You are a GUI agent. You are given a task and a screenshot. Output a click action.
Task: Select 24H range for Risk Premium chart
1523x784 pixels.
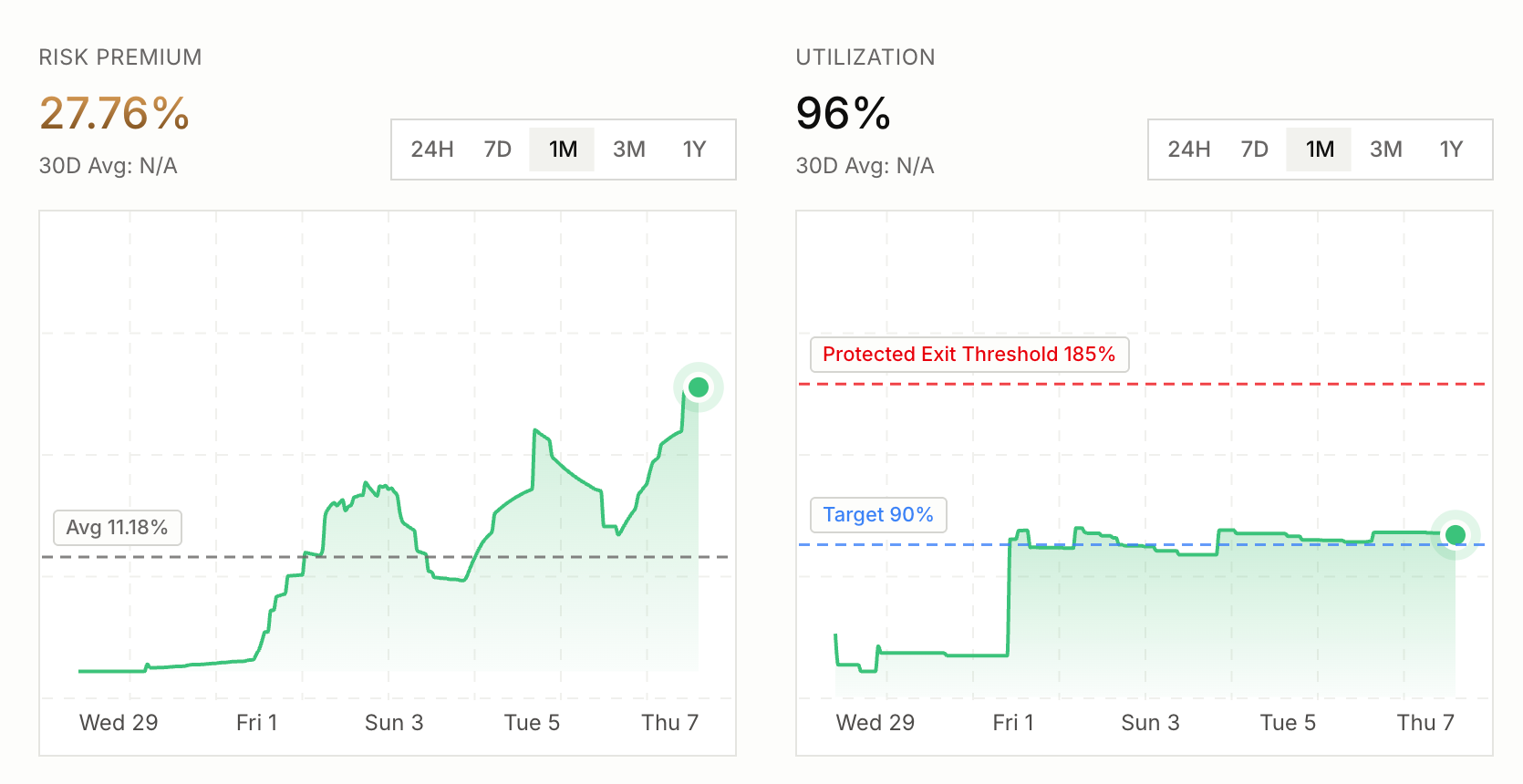coord(432,150)
